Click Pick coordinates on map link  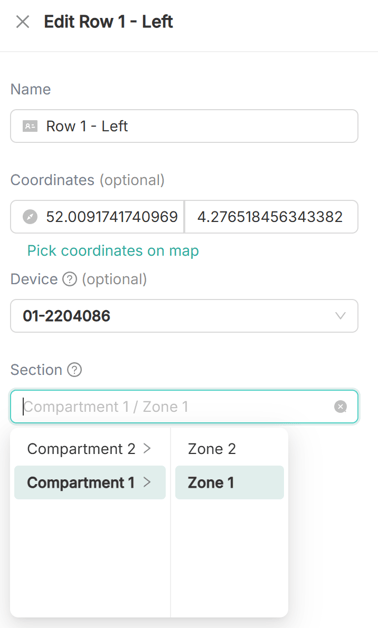(x=113, y=251)
